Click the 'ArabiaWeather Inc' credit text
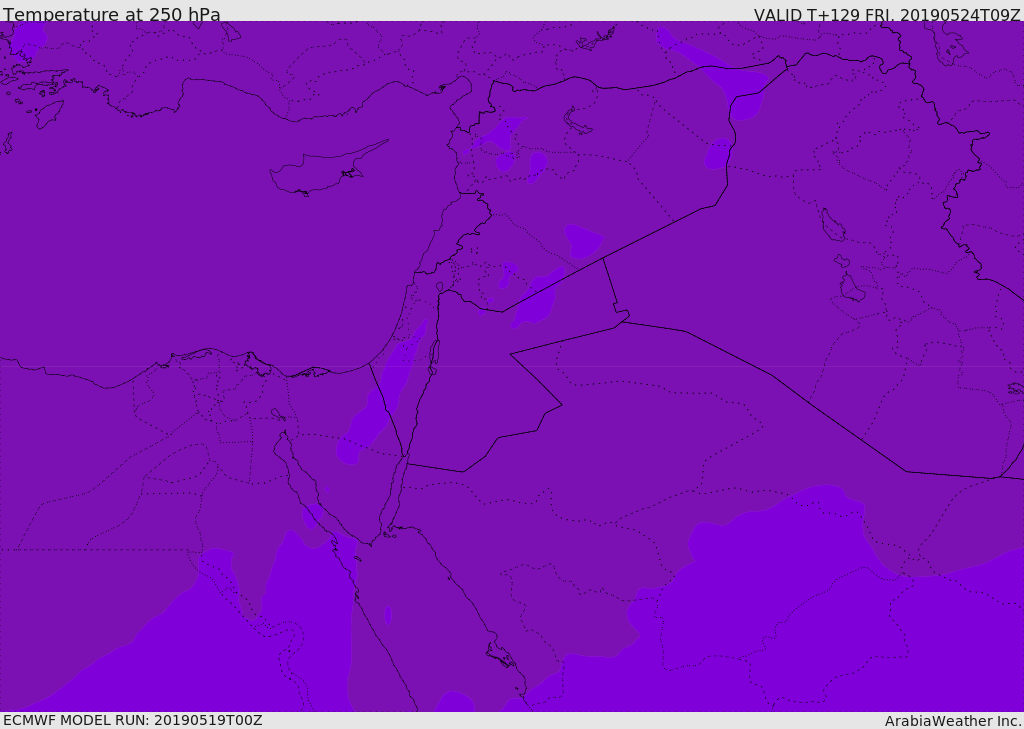 [953, 721]
